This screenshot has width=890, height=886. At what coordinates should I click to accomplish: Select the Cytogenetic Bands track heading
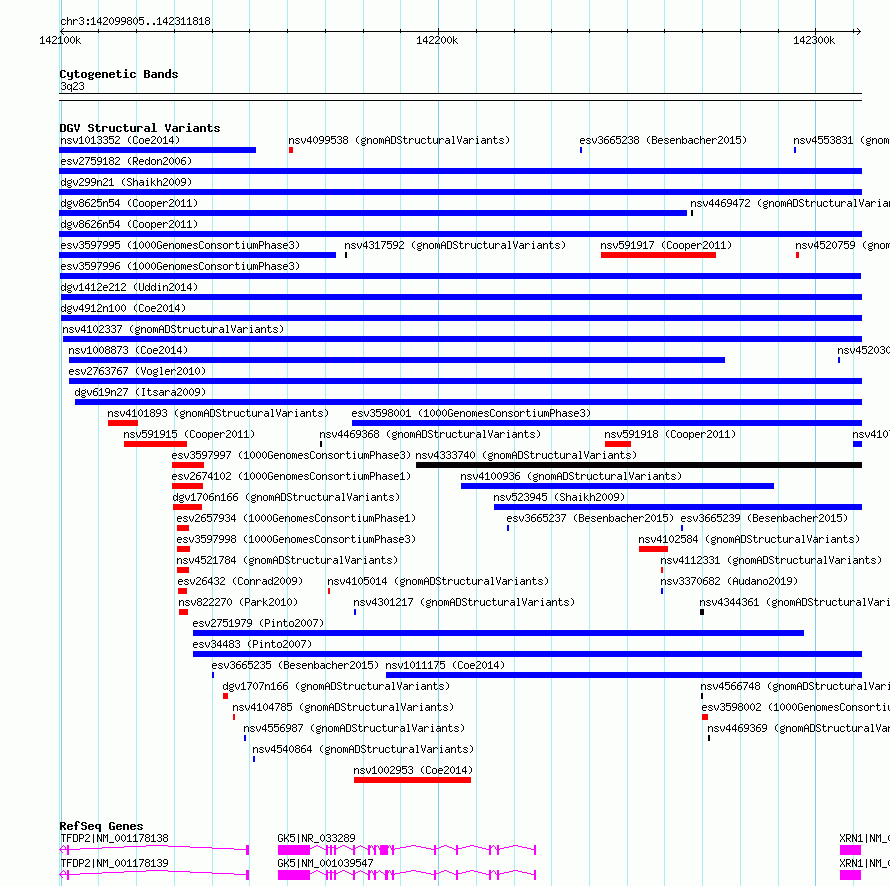click(x=119, y=74)
